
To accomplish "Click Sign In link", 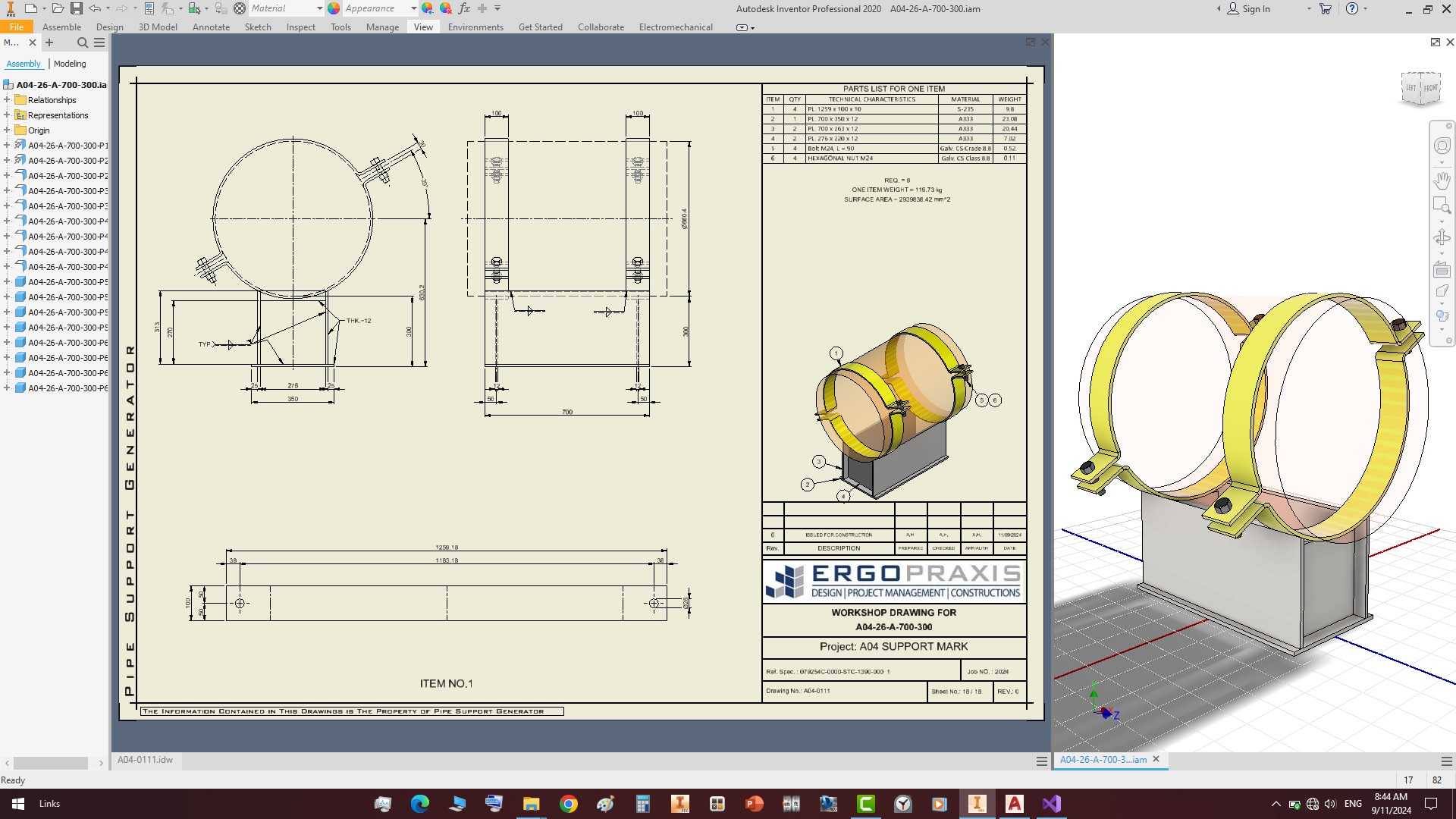I will pyautogui.click(x=1256, y=9).
